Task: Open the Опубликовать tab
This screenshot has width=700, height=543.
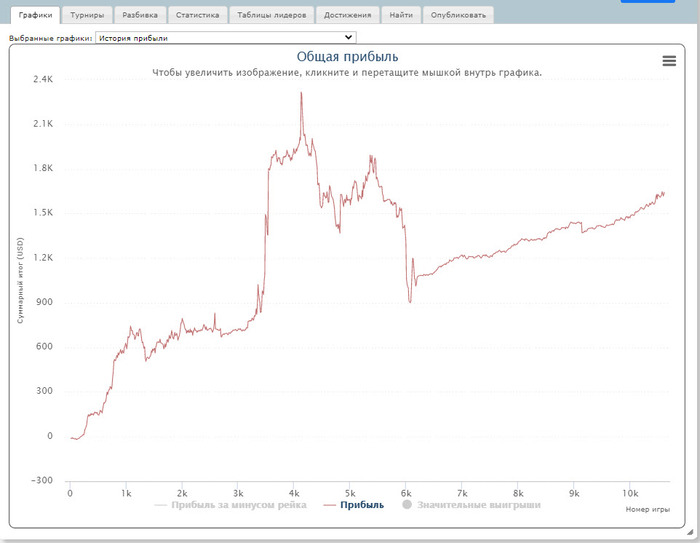Action: [x=458, y=15]
